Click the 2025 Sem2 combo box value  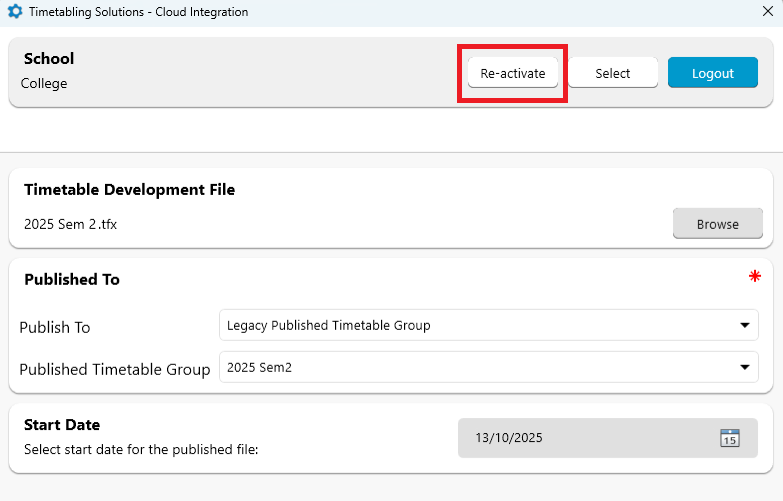click(470, 367)
